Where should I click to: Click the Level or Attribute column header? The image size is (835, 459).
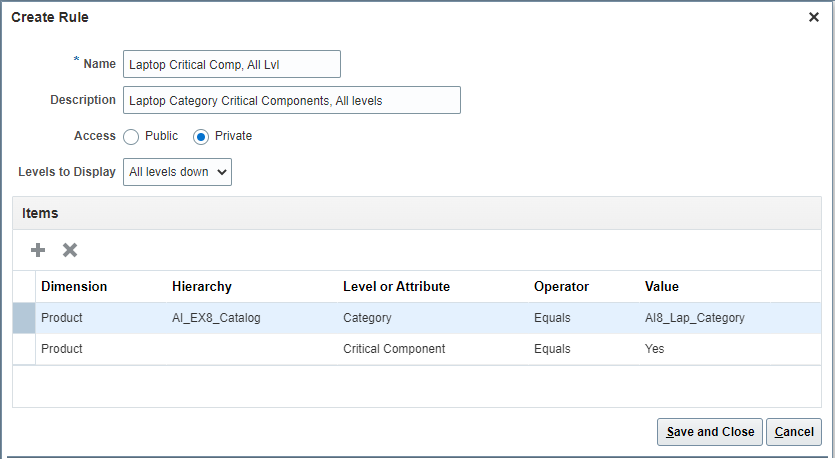coord(396,287)
